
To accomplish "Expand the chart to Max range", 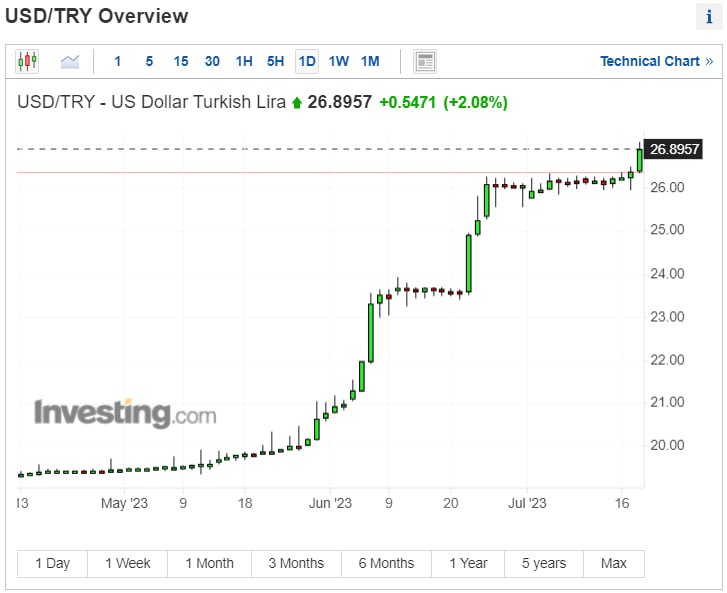I will click(x=614, y=563).
